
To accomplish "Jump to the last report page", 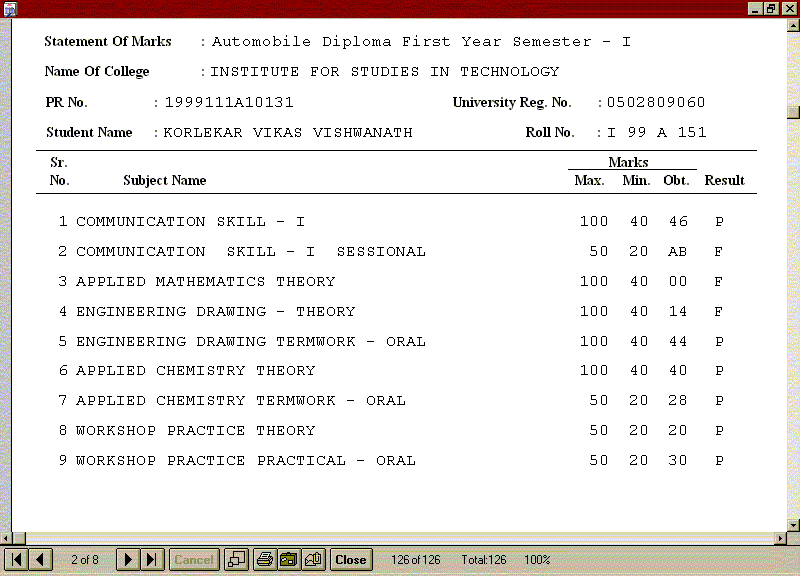I will pos(152,560).
